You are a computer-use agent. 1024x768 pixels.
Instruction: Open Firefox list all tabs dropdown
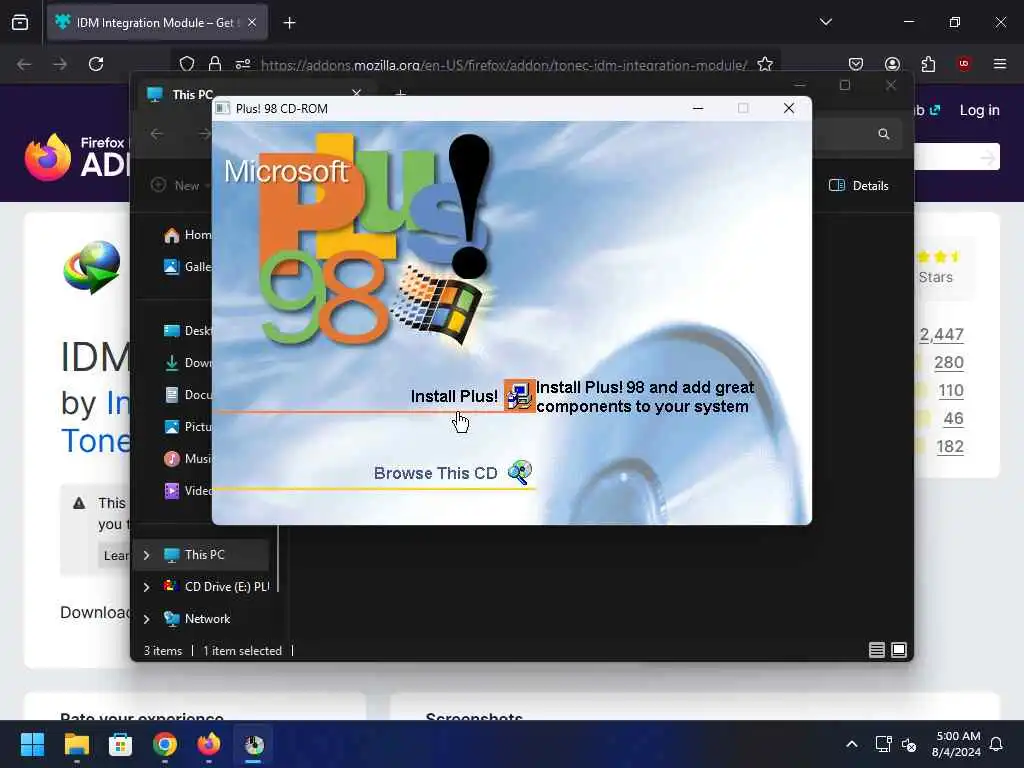tap(825, 22)
